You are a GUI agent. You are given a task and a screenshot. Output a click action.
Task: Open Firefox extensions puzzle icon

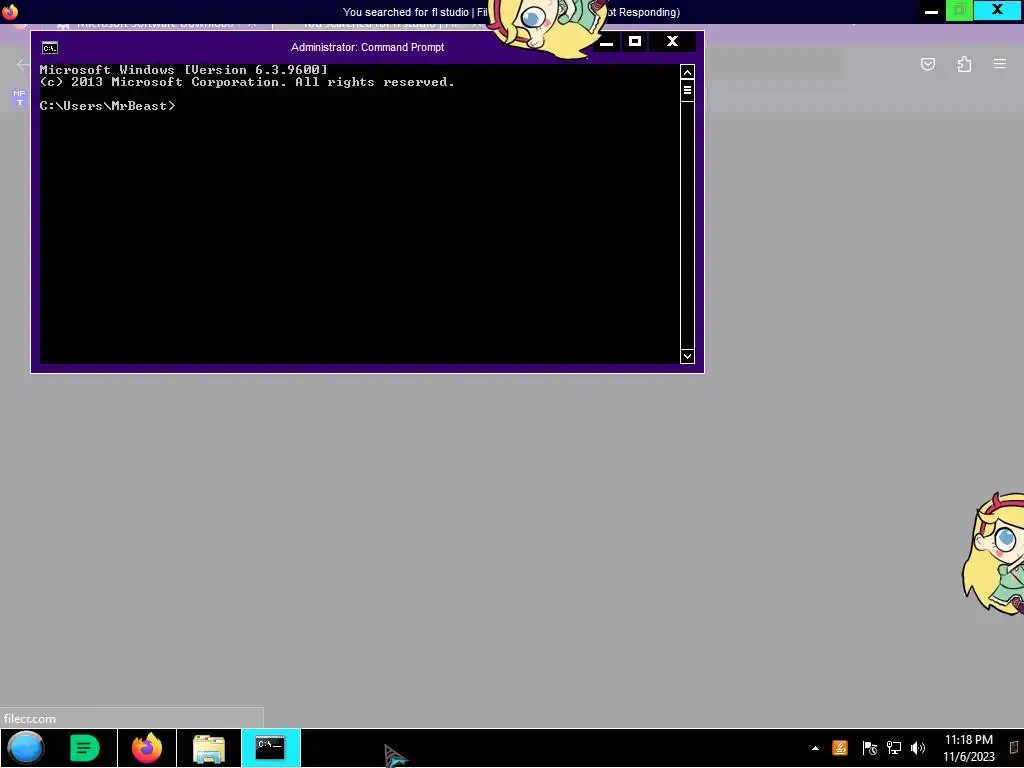[964, 64]
